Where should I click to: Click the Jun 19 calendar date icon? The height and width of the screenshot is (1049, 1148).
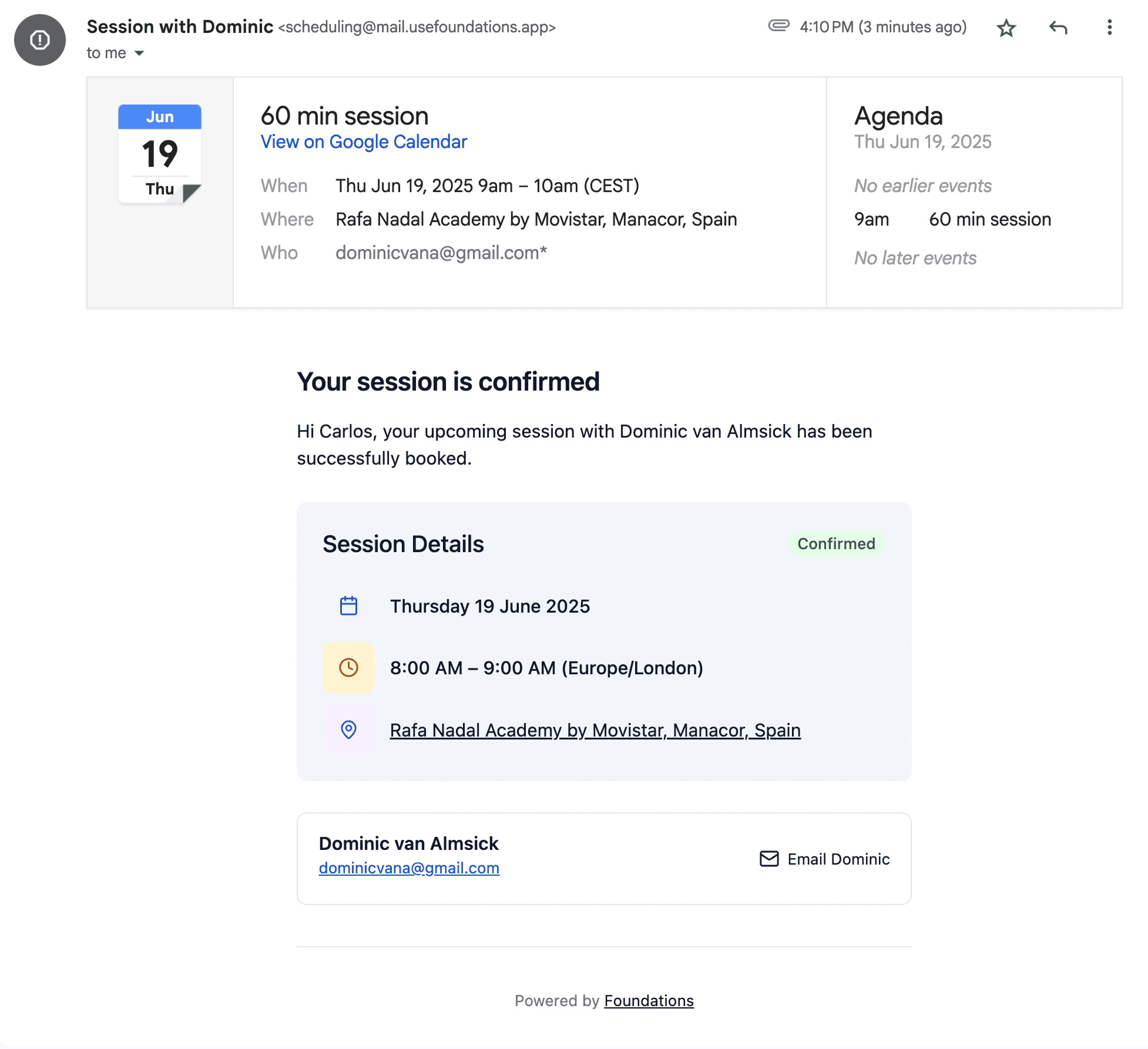(160, 154)
